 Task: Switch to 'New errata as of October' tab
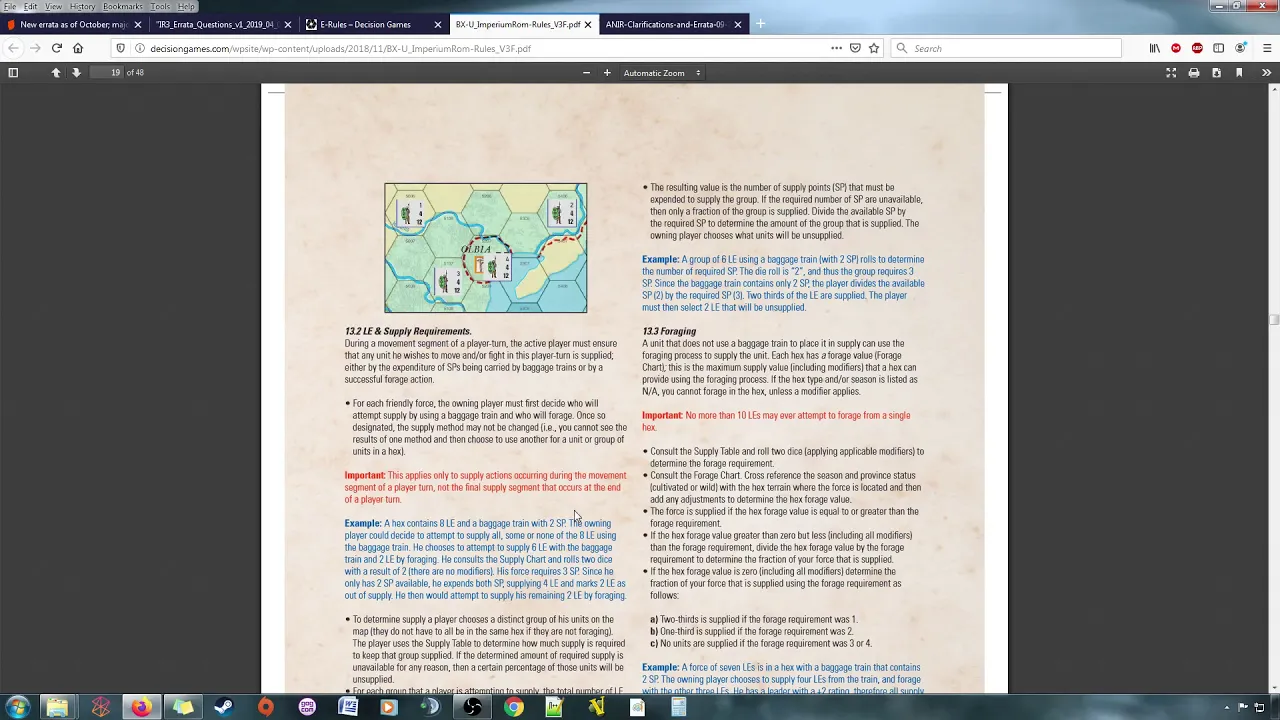point(75,24)
